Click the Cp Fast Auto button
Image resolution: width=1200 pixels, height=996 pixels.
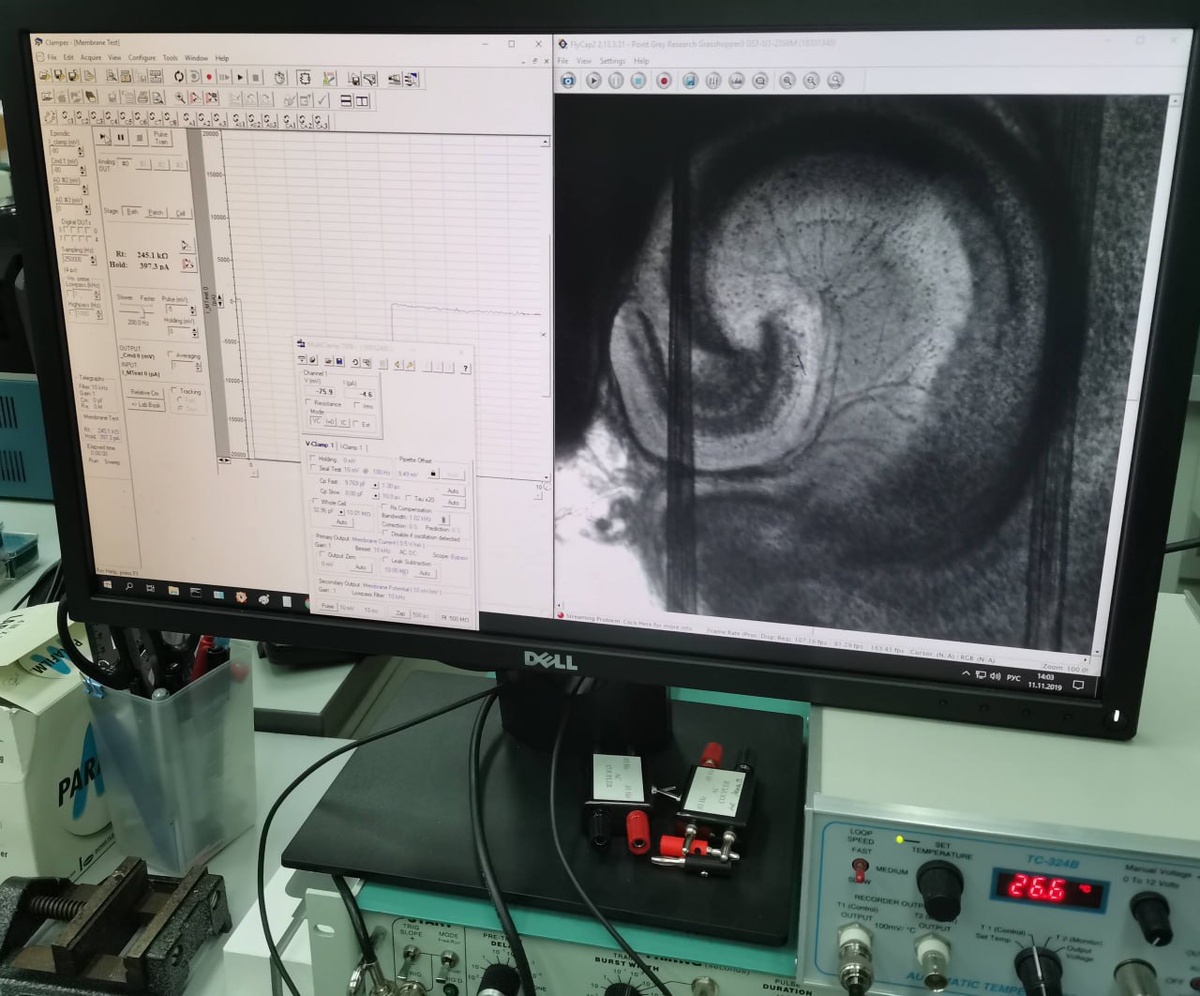click(453, 491)
